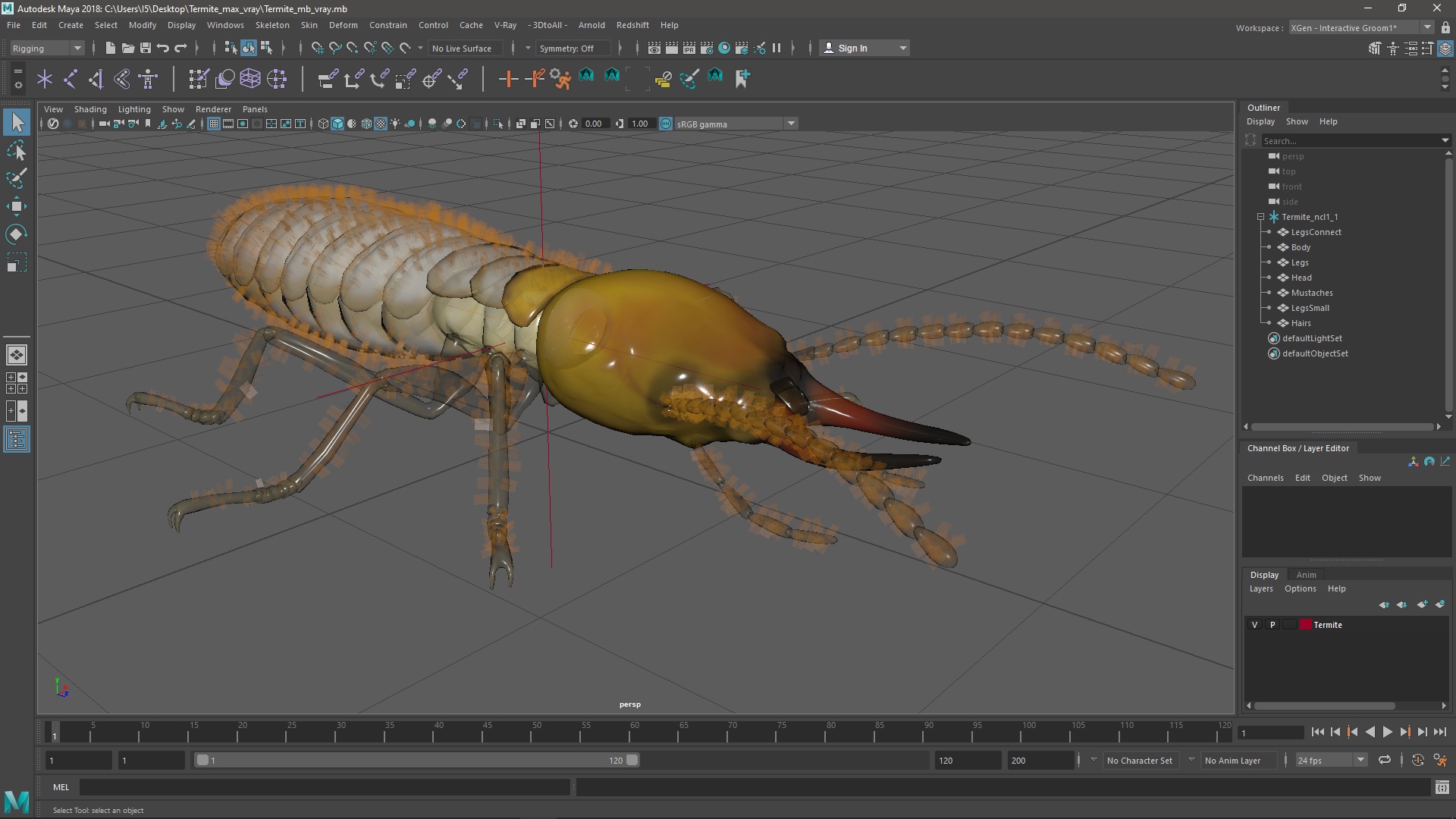Toggle the Channel Box sidebar icon
The image size is (1456, 819).
pos(1445,49)
